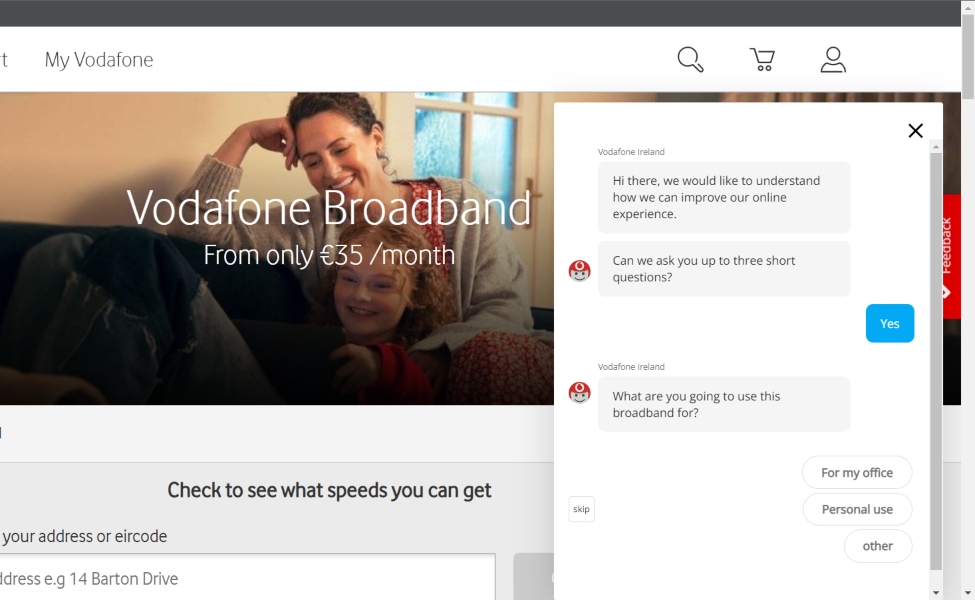Open the account profile icon
The width and height of the screenshot is (975, 600).
tap(833, 59)
